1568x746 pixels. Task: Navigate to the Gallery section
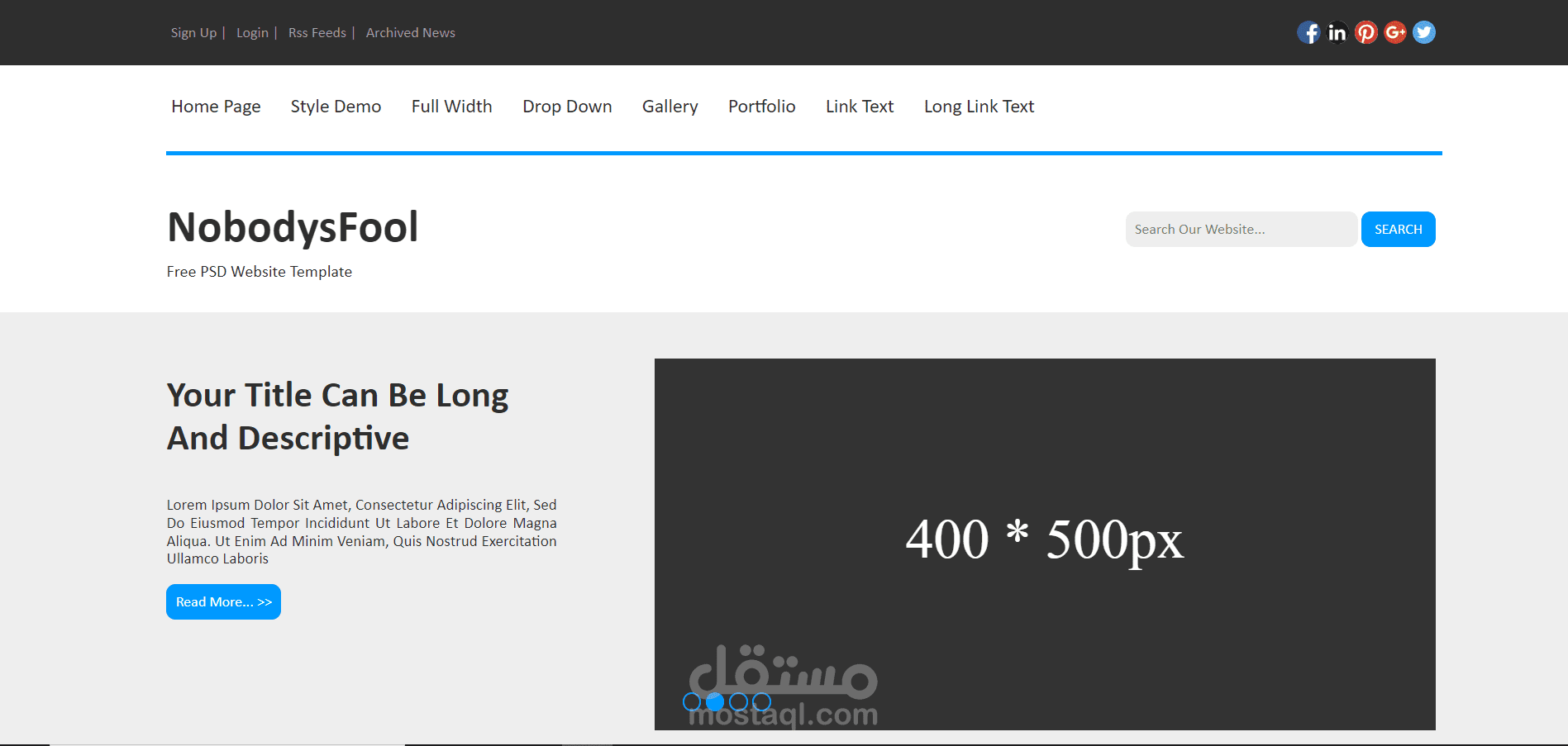[670, 107]
